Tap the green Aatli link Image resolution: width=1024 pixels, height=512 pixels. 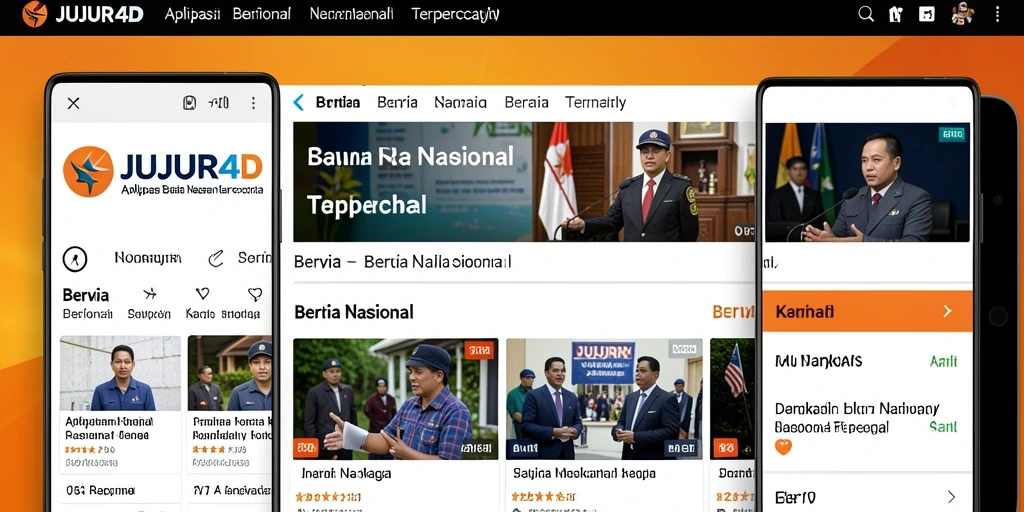[943, 361]
